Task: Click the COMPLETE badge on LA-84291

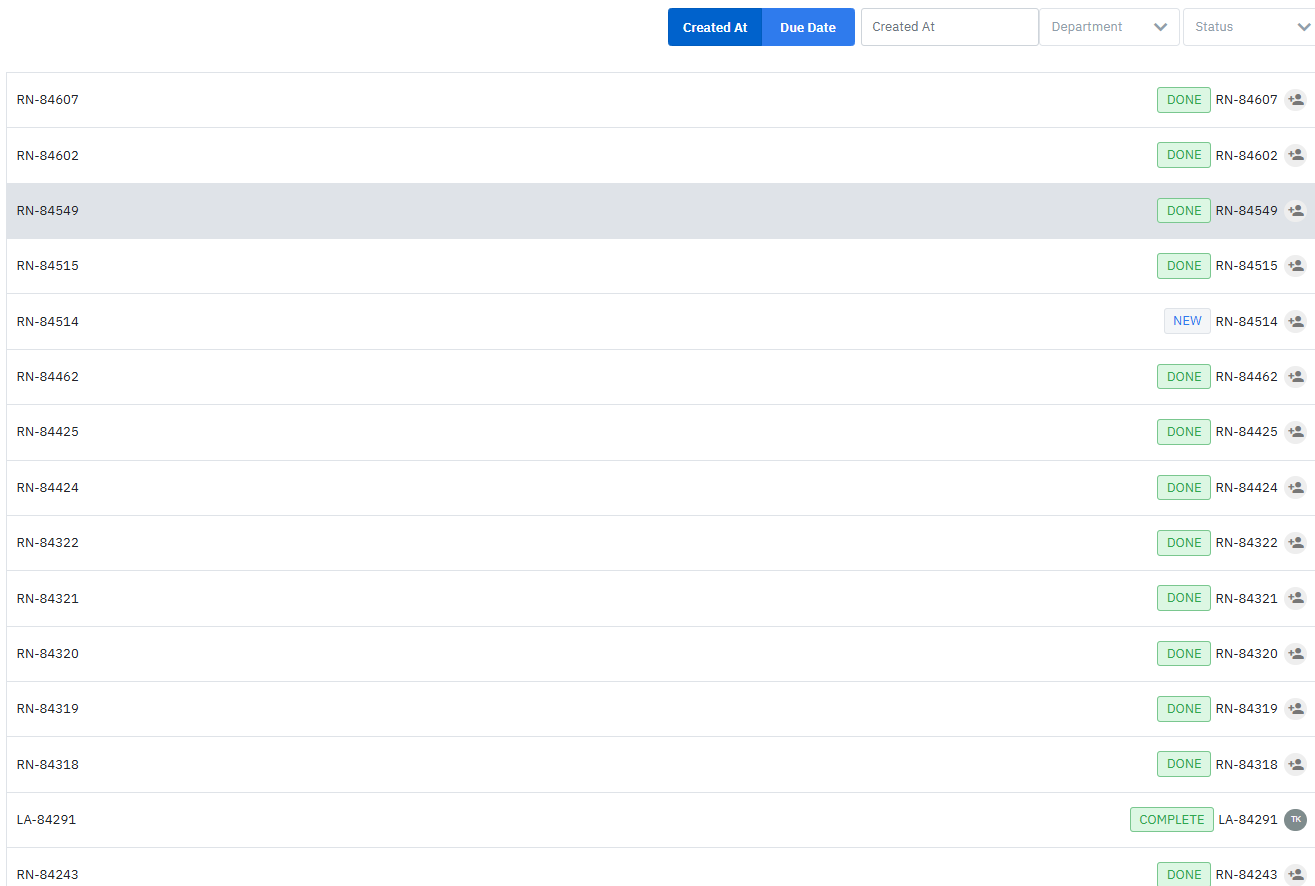Action: point(1171,819)
